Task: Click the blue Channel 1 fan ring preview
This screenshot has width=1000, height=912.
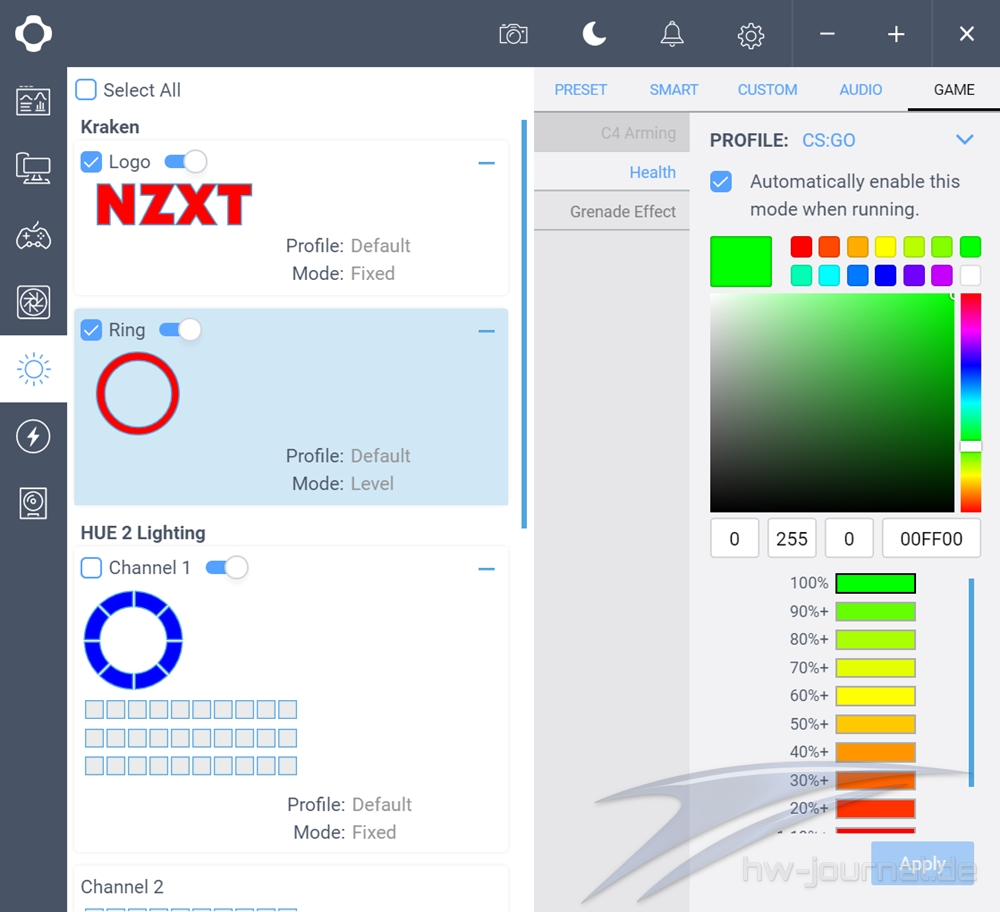Action: (133, 640)
